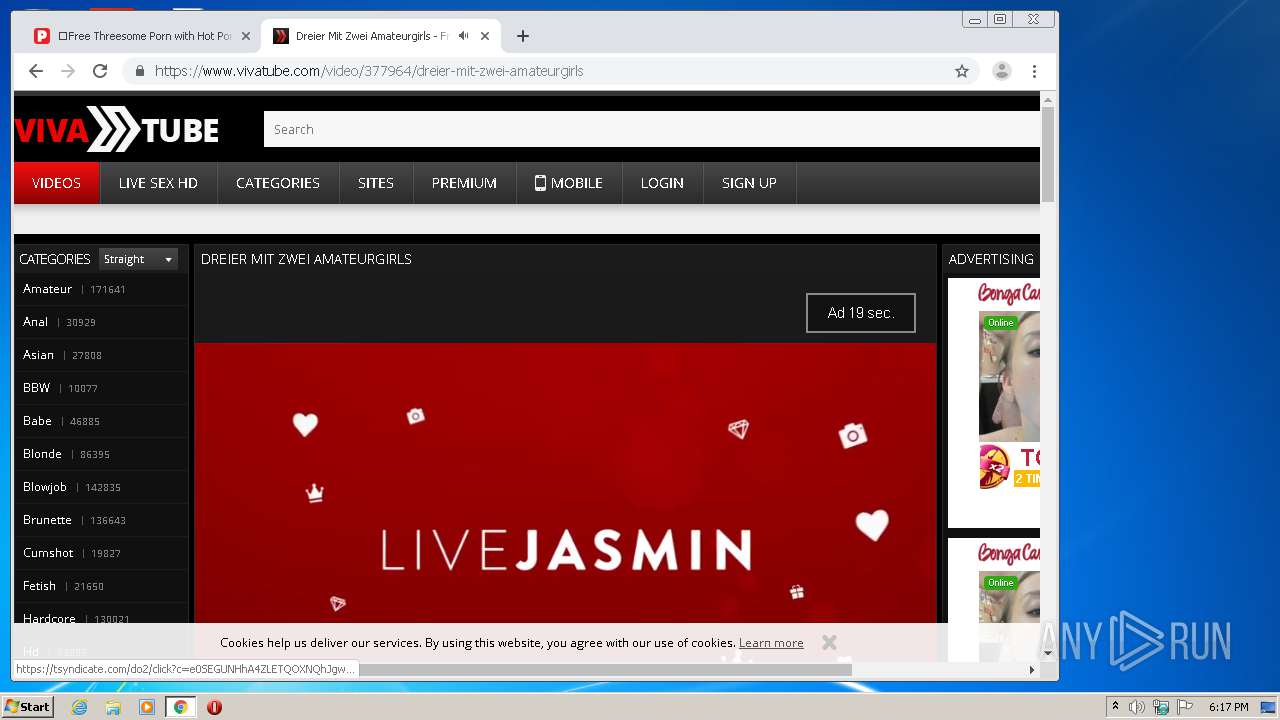Click the Categories sidebar heading

(55, 259)
